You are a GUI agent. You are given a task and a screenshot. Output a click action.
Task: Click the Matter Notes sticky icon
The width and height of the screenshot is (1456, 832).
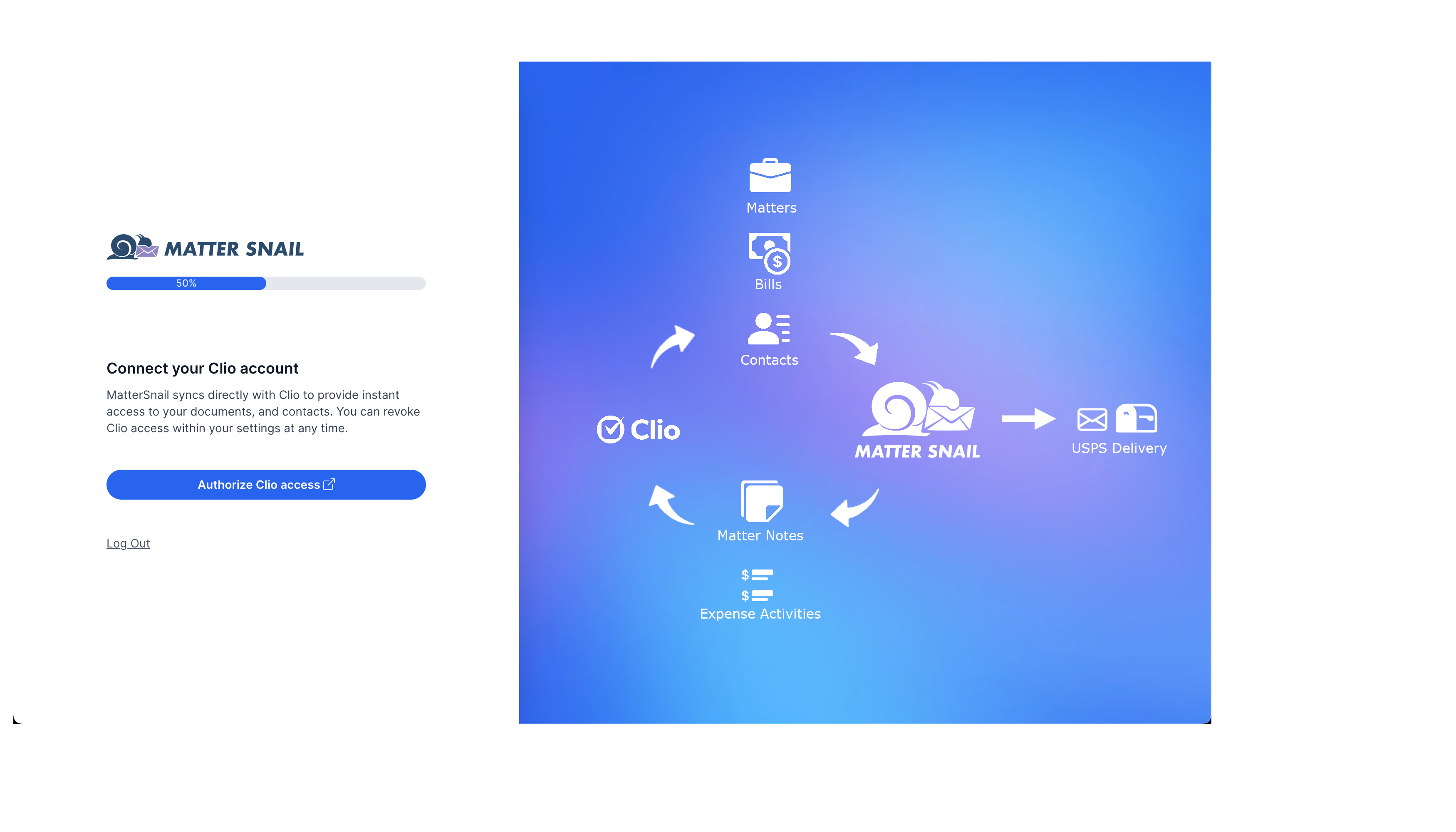[x=762, y=501]
